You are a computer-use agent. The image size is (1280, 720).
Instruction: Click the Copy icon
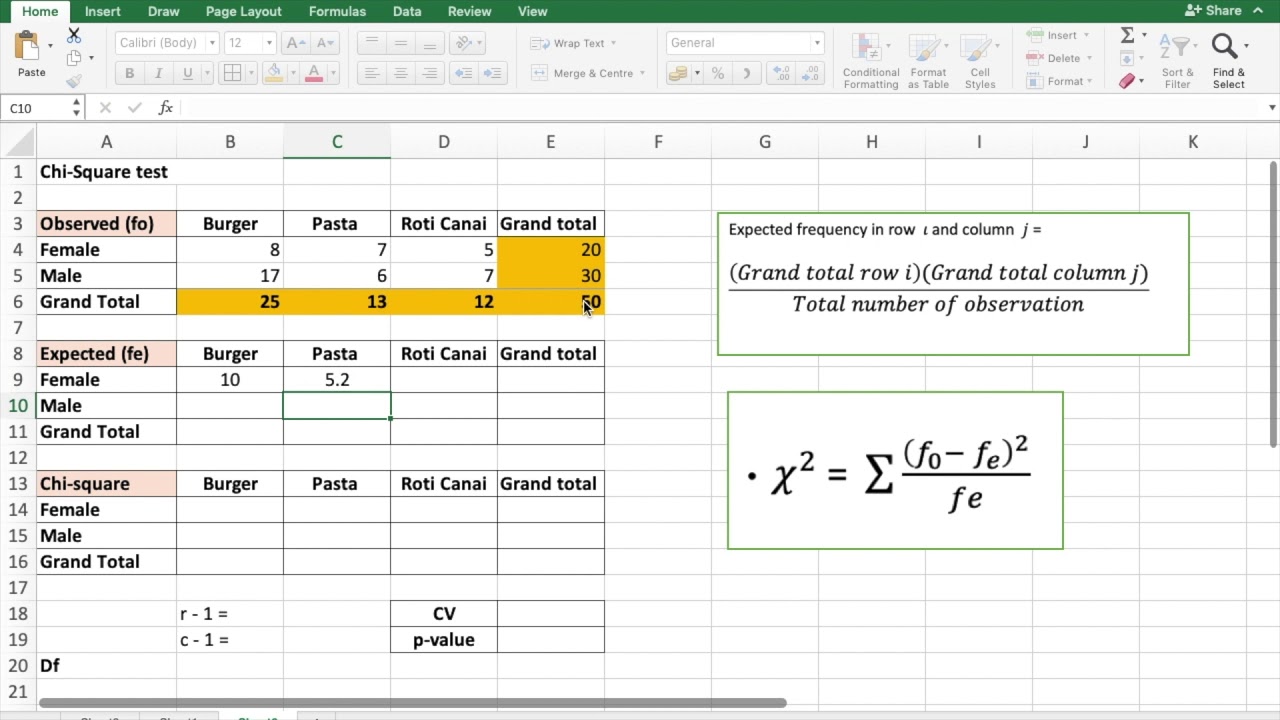pyautogui.click(x=74, y=58)
